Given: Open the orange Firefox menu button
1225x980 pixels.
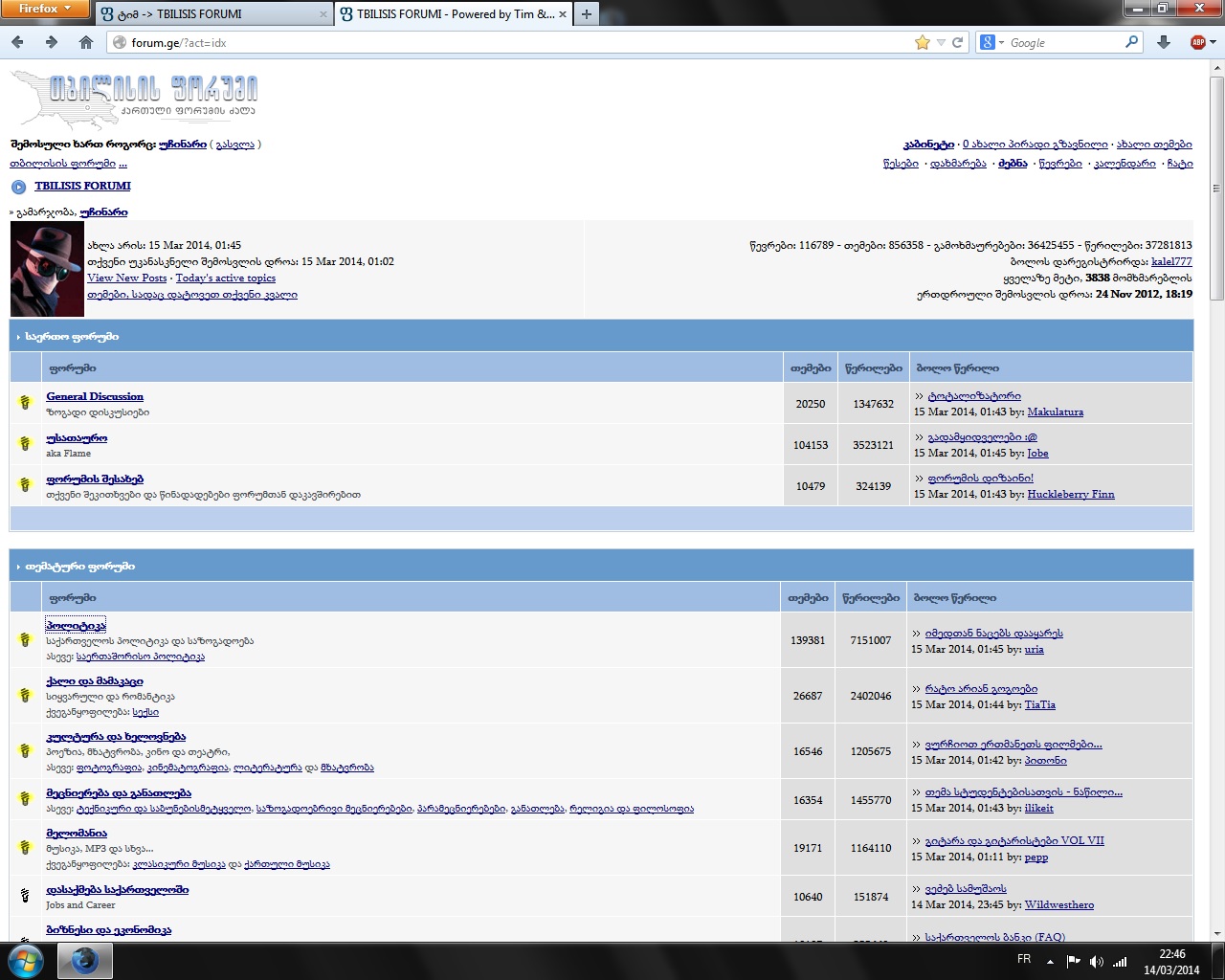Looking at the screenshot, I should (45, 9).
